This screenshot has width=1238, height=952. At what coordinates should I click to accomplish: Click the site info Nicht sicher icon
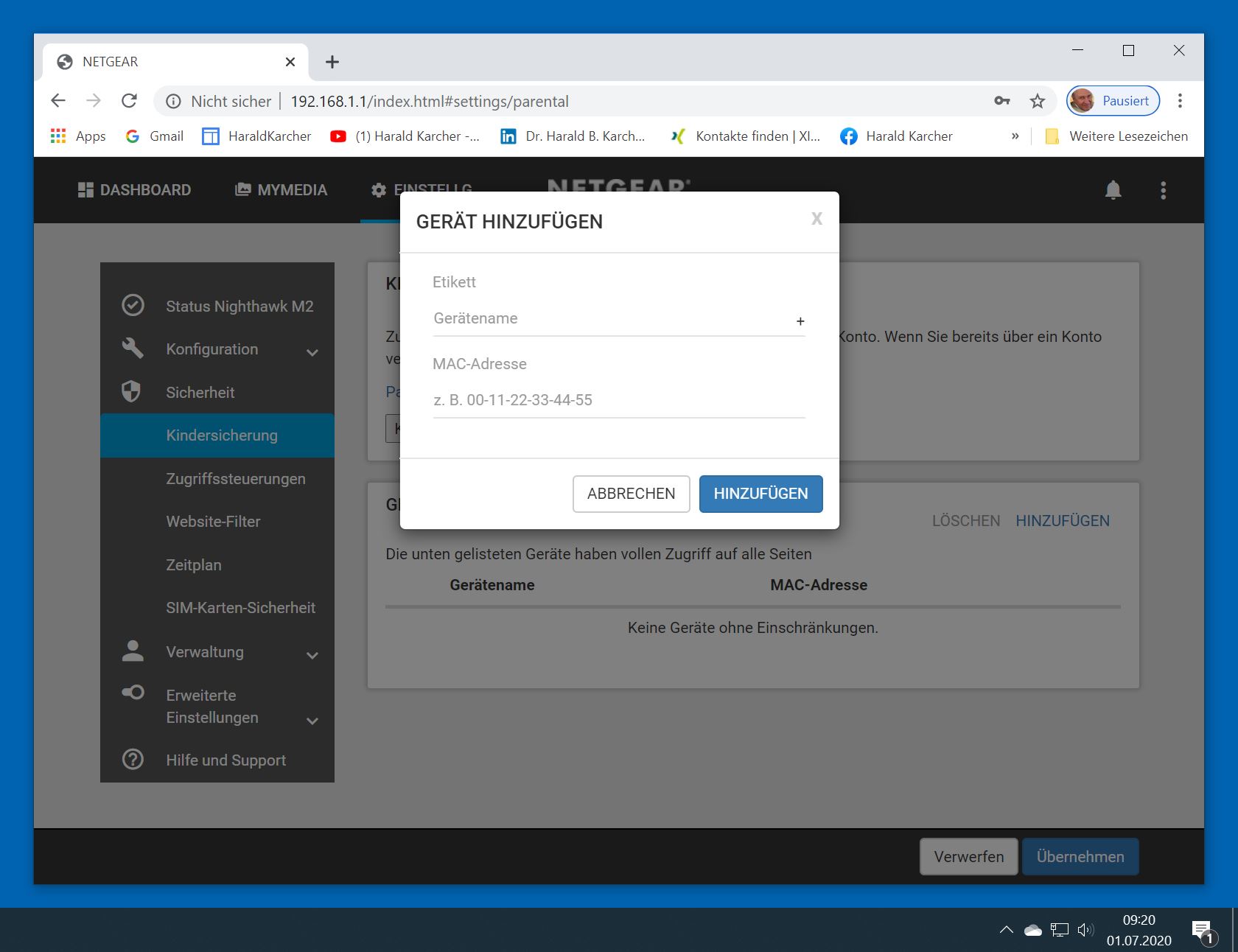click(x=173, y=102)
